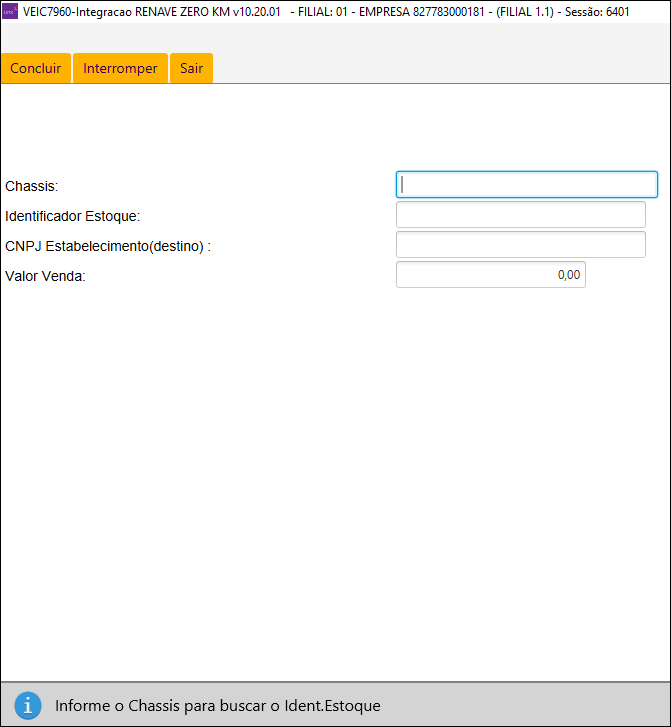Click the purple Linx app icon in title bar

click(x=10, y=11)
